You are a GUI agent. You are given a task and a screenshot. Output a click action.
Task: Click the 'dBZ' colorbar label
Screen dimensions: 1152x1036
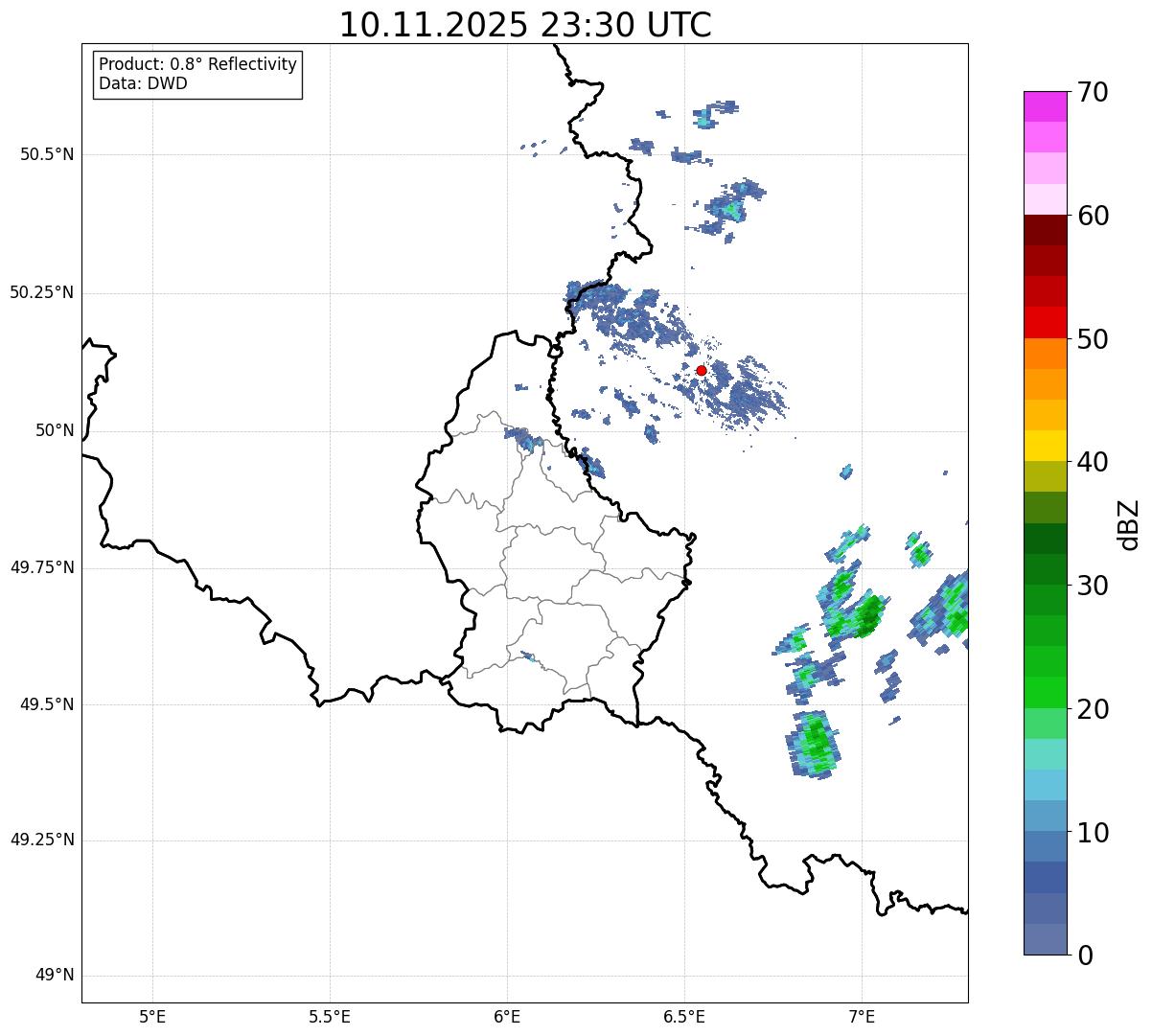pos(1129,524)
